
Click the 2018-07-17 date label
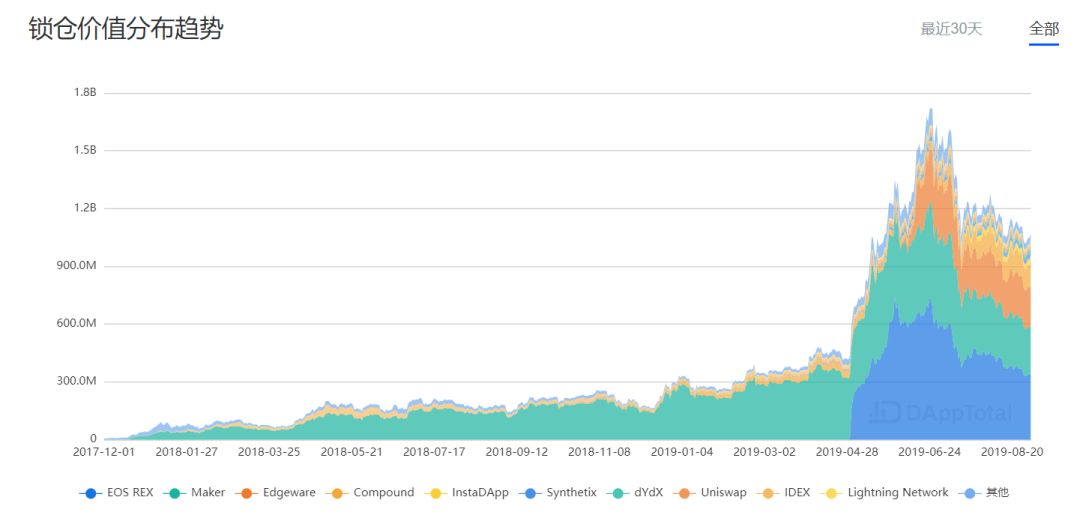tap(434, 453)
